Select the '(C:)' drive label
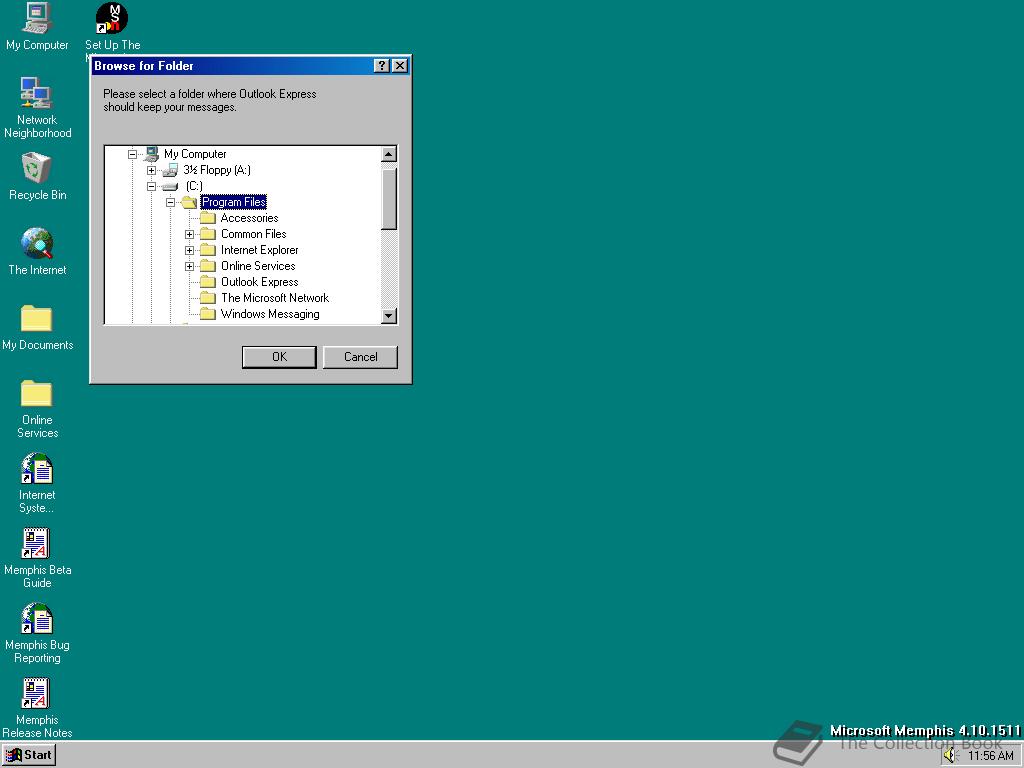 [194, 187]
